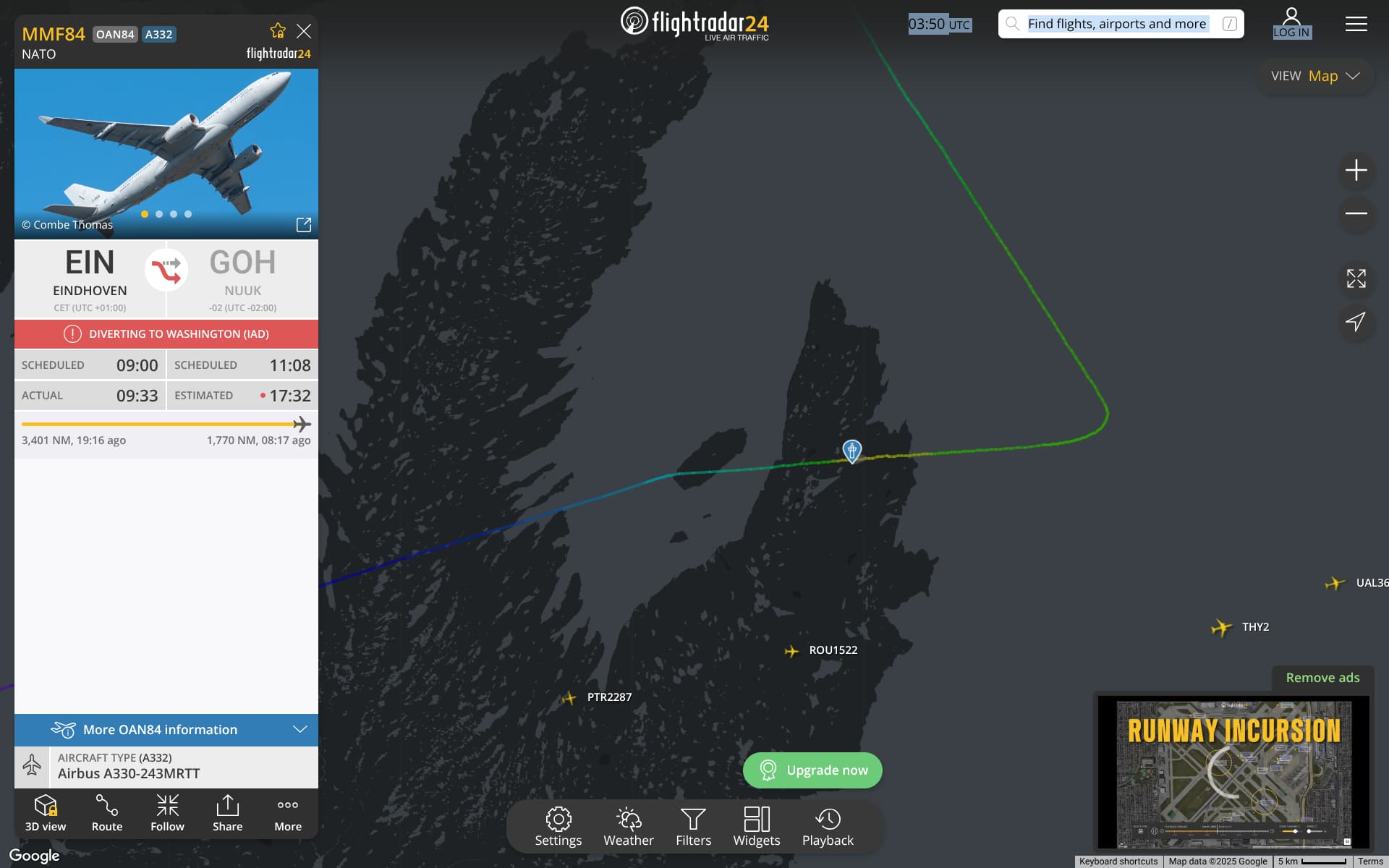The height and width of the screenshot is (868, 1389).
Task: Toggle fullscreen map mode
Action: click(1356, 278)
